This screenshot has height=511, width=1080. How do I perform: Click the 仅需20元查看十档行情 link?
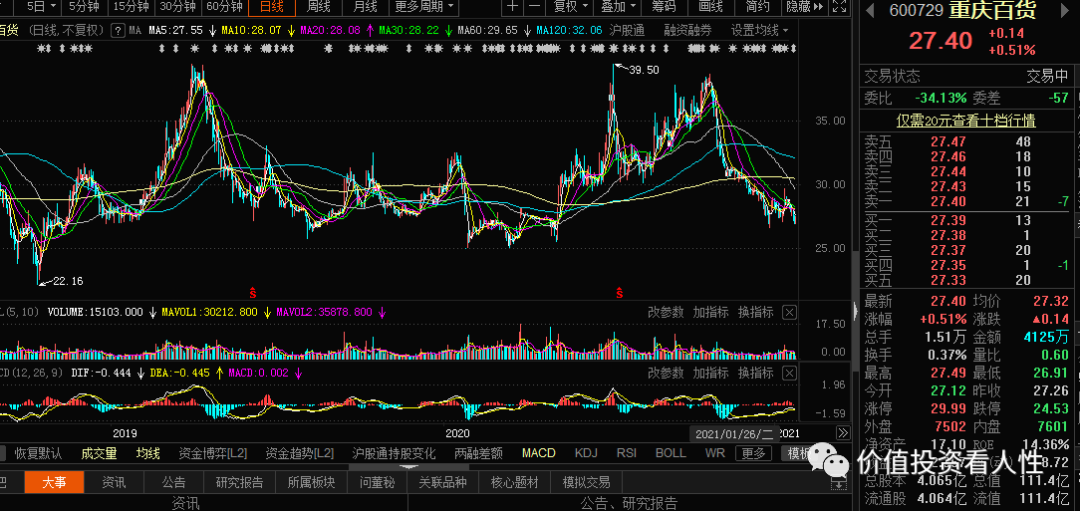(966, 121)
